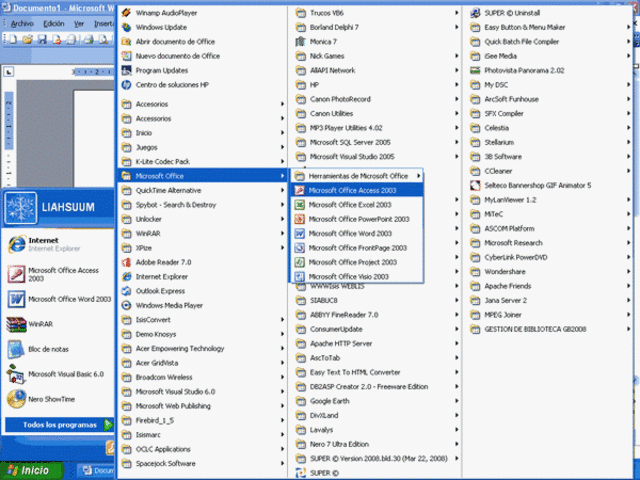Open WinRAR from recent programs list
640x480 pixels.
58,324
